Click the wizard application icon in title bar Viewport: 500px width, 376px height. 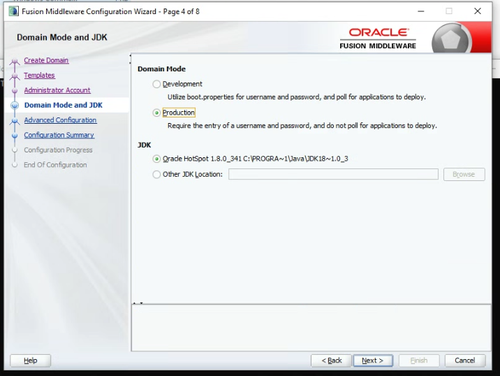(x=14, y=11)
